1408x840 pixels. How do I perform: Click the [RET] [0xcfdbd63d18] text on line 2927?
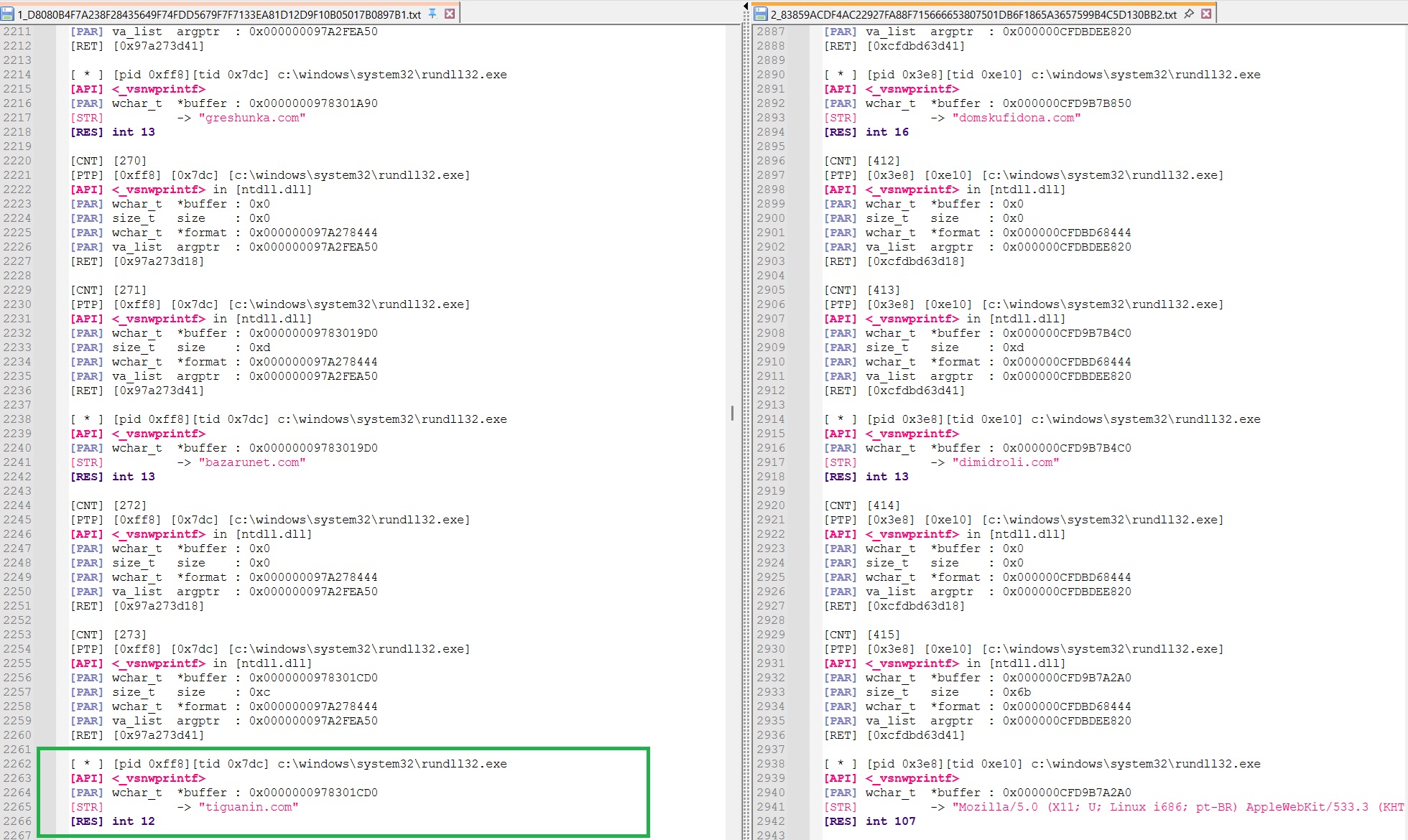pos(894,606)
